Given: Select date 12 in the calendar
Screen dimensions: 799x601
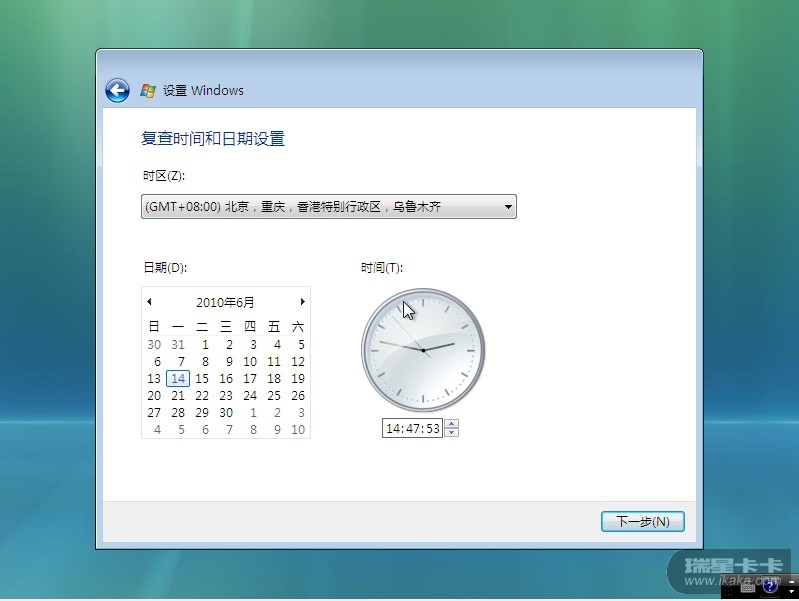Looking at the screenshot, I should [x=298, y=361].
